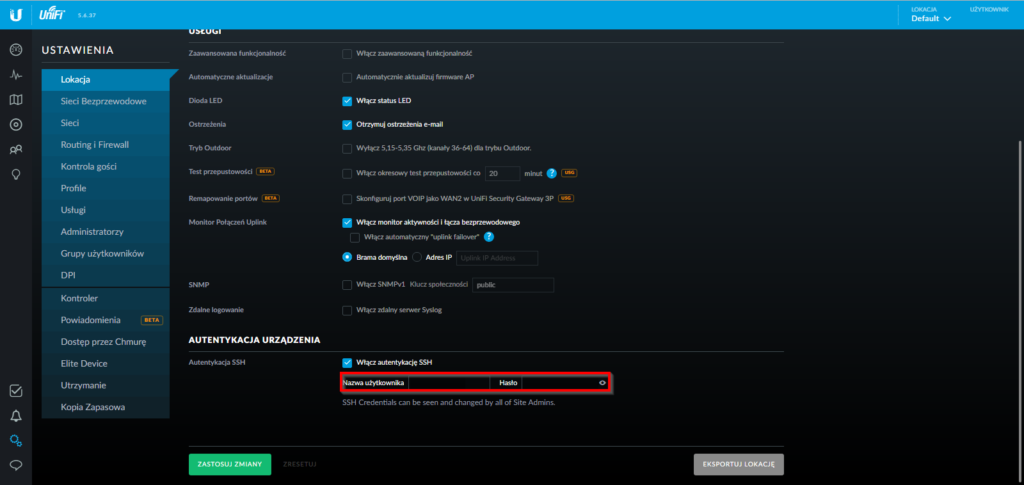This screenshot has width=1024, height=485.
Task: Open the live chat support icon
Action: click(x=16, y=465)
